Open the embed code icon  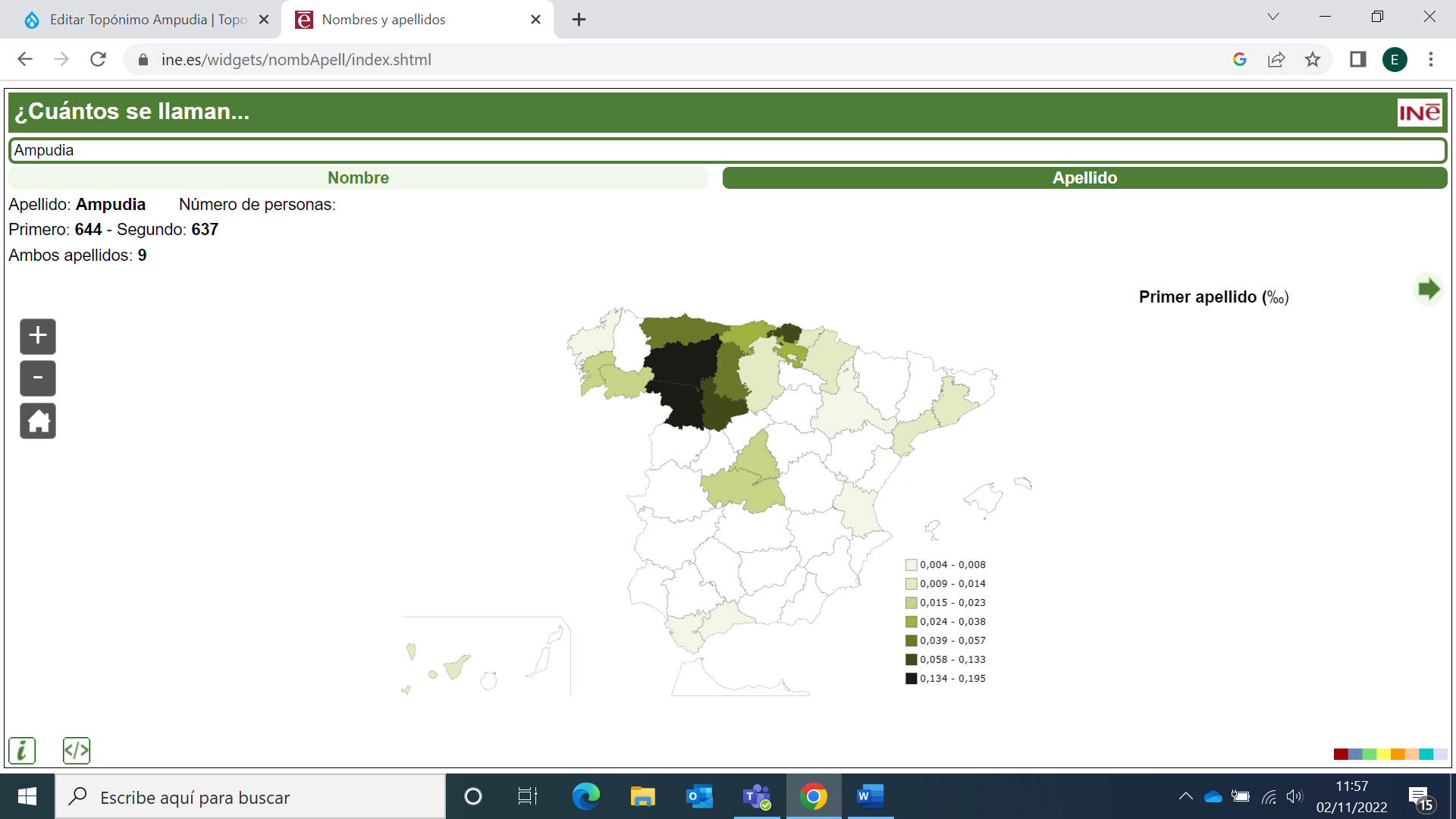pos(77,751)
